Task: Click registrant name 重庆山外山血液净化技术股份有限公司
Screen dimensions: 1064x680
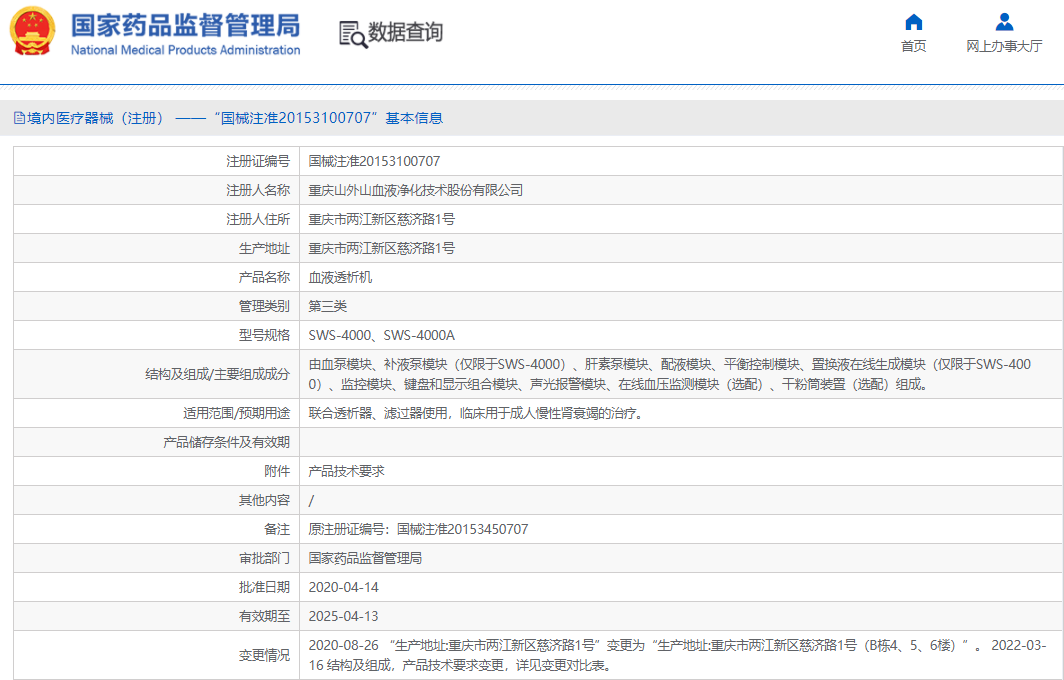Action: 415,190
